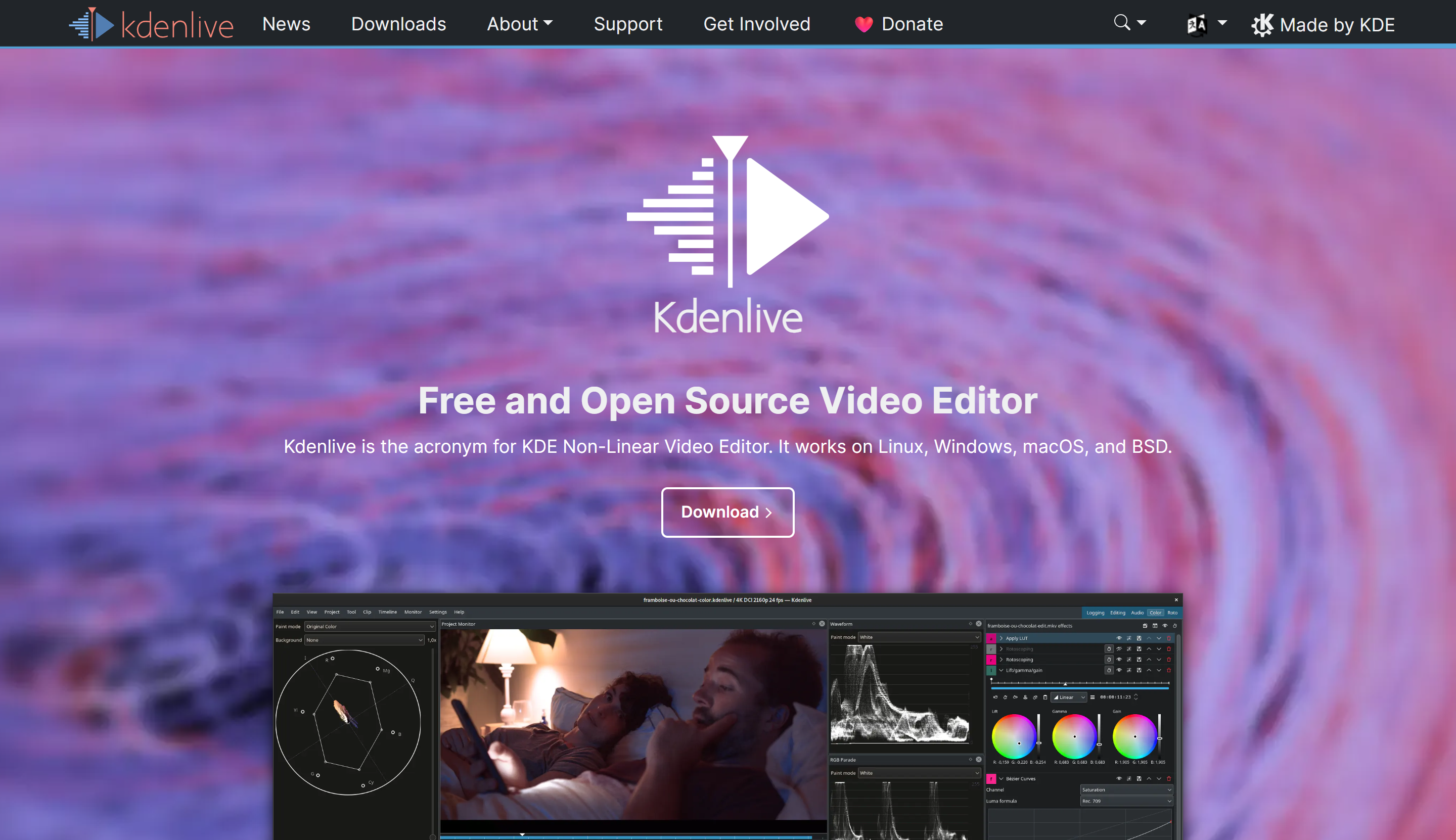This screenshot has height=840, width=1456.
Task: Toggle keyframes on Lift/gamma/gain with the stopwatch
Action: 1109,670
